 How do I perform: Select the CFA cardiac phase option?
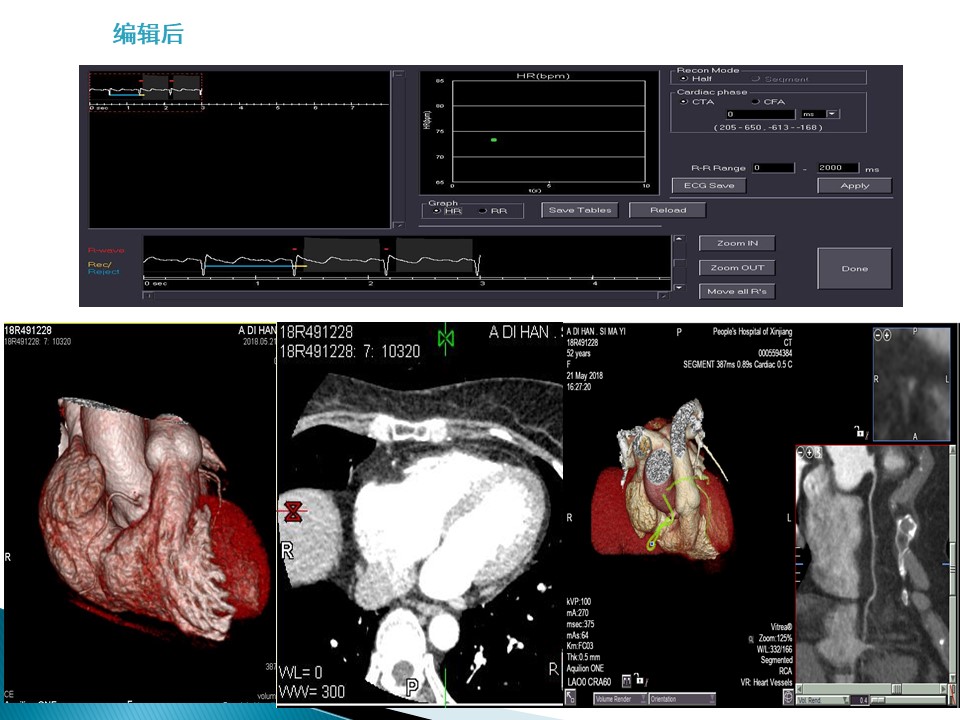(x=754, y=102)
